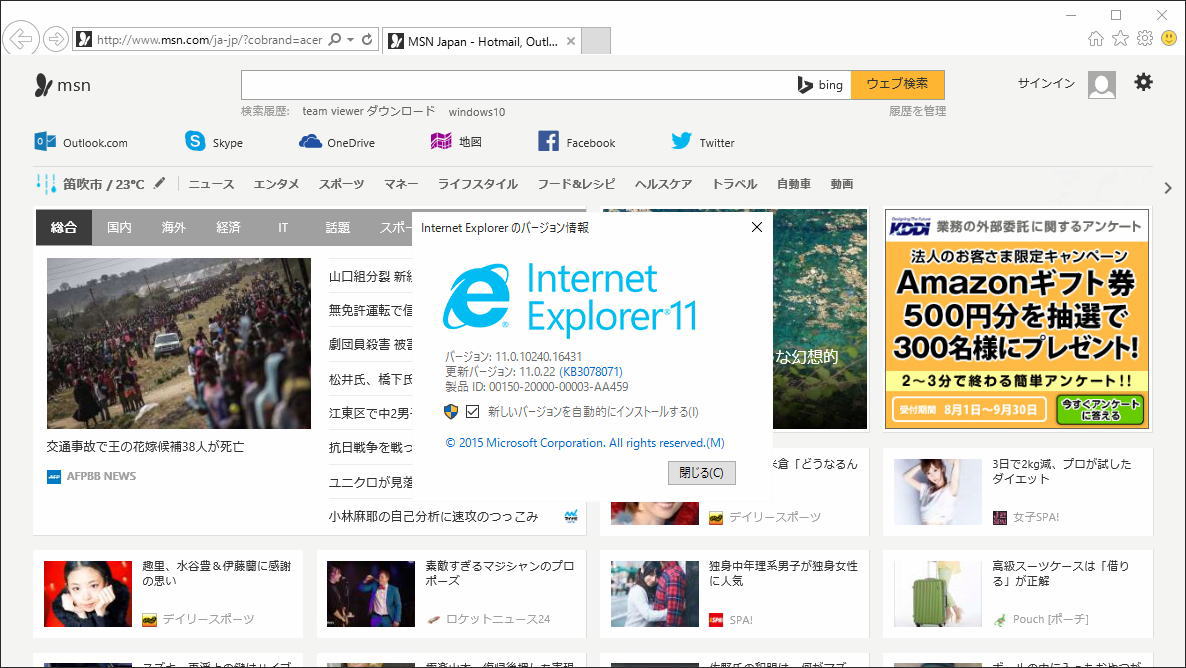This screenshot has width=1186, height=668.
Task: Open the ライフスタイル navigation item
Action: (478, 184)
